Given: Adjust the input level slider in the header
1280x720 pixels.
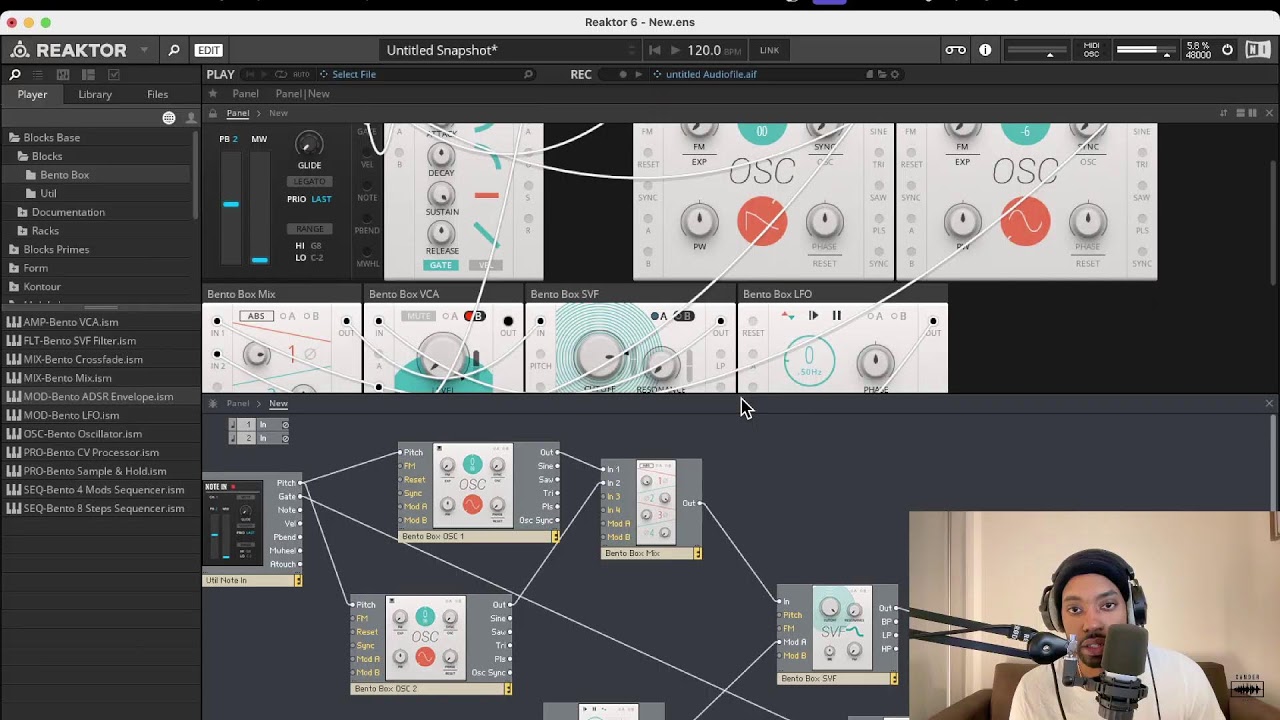Looking at the screenshot, I should (x=1036, y=50).
